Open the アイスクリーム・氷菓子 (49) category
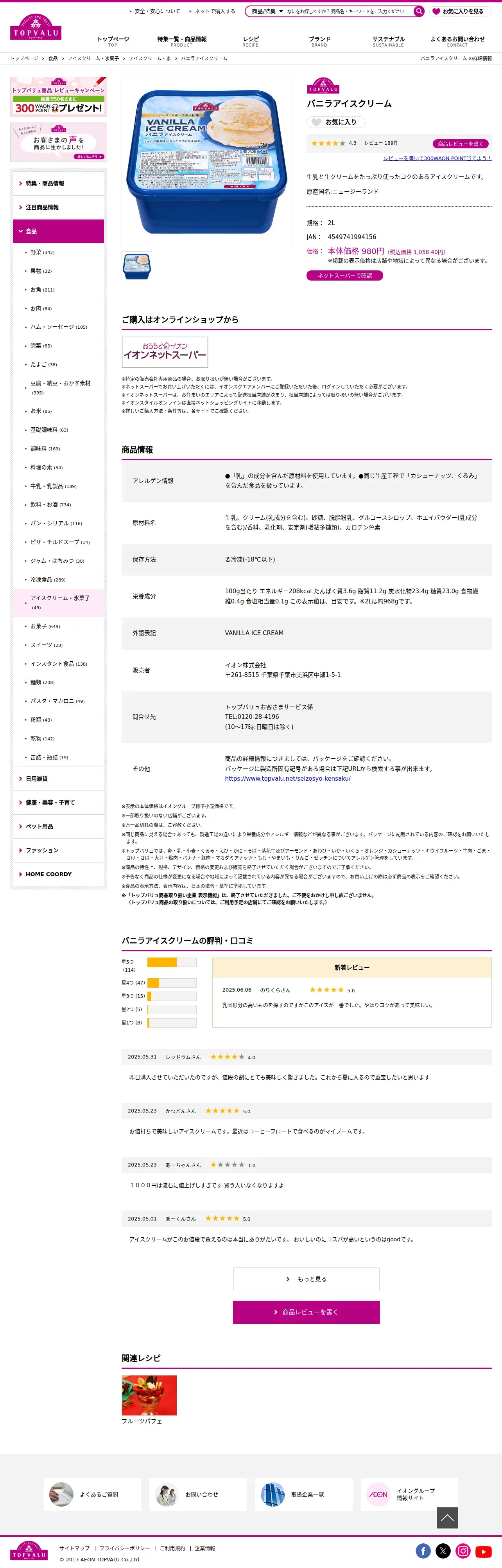 60,603
